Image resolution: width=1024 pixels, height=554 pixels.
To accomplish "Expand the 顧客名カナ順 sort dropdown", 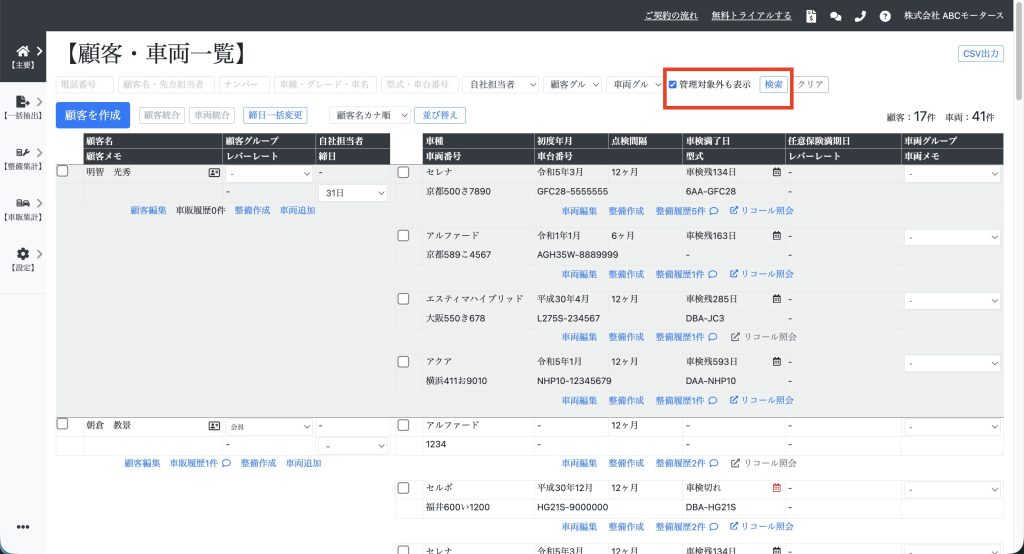I will [x=371, y=116].
